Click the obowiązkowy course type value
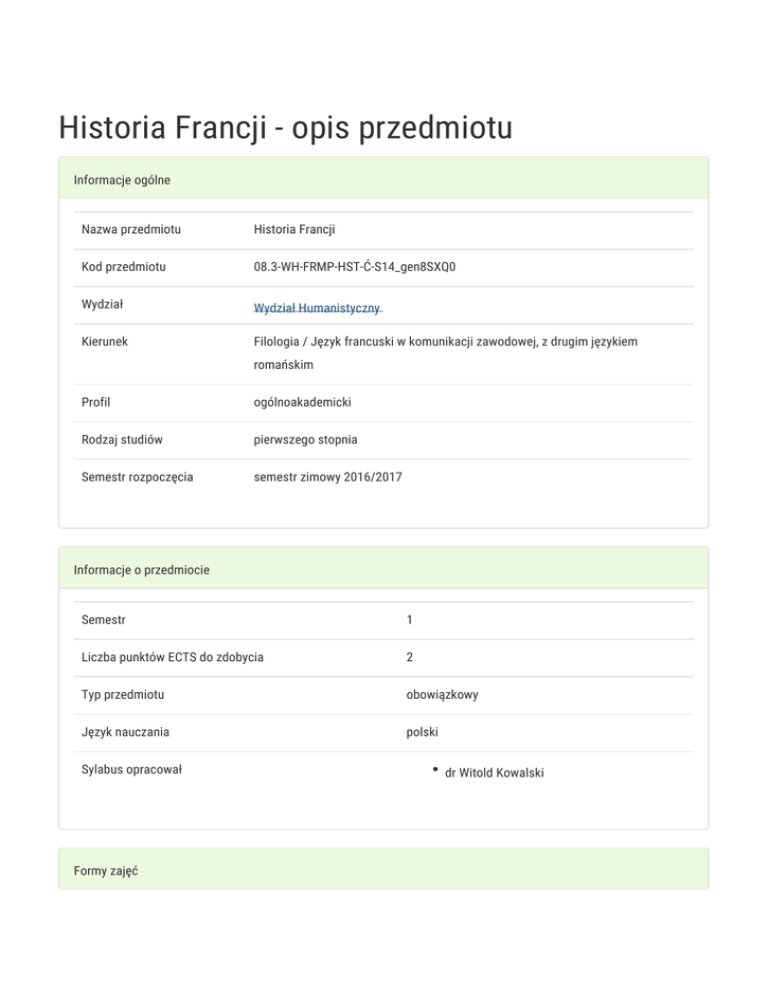The height and width of the screenshot is (994, 768). (442, 694)
